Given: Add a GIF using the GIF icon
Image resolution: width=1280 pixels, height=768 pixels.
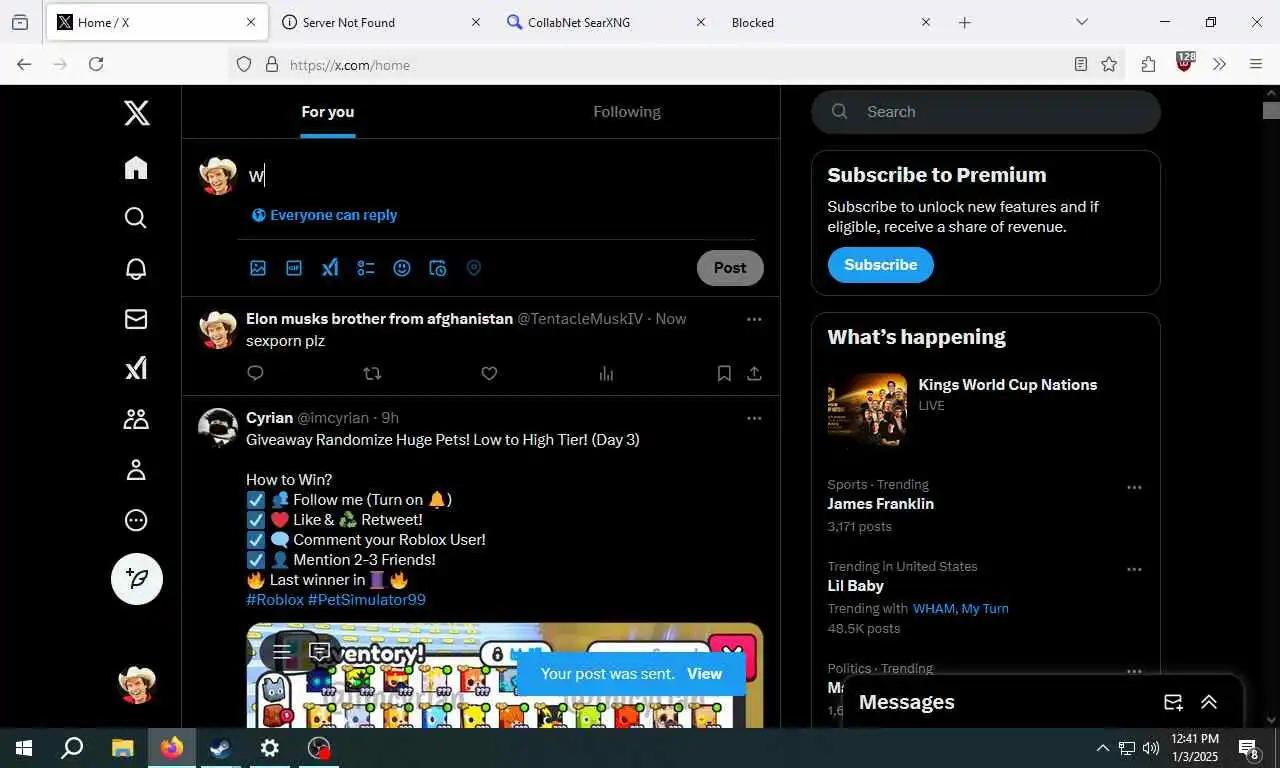Looking at the screenshot, I should 294,268.
